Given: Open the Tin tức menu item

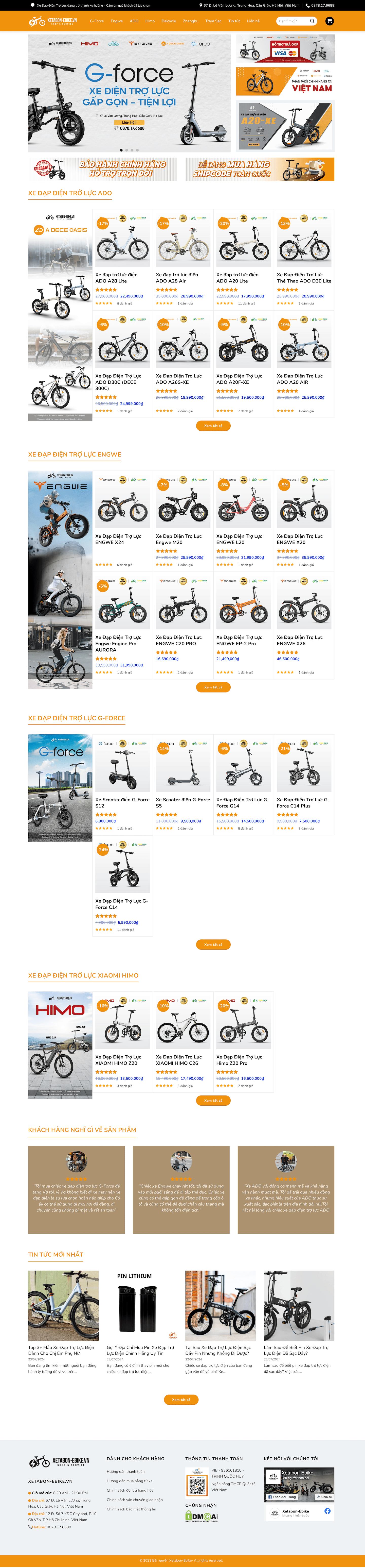Looking at the screenshot, I should pyautogui.click(x=234, y=21).
